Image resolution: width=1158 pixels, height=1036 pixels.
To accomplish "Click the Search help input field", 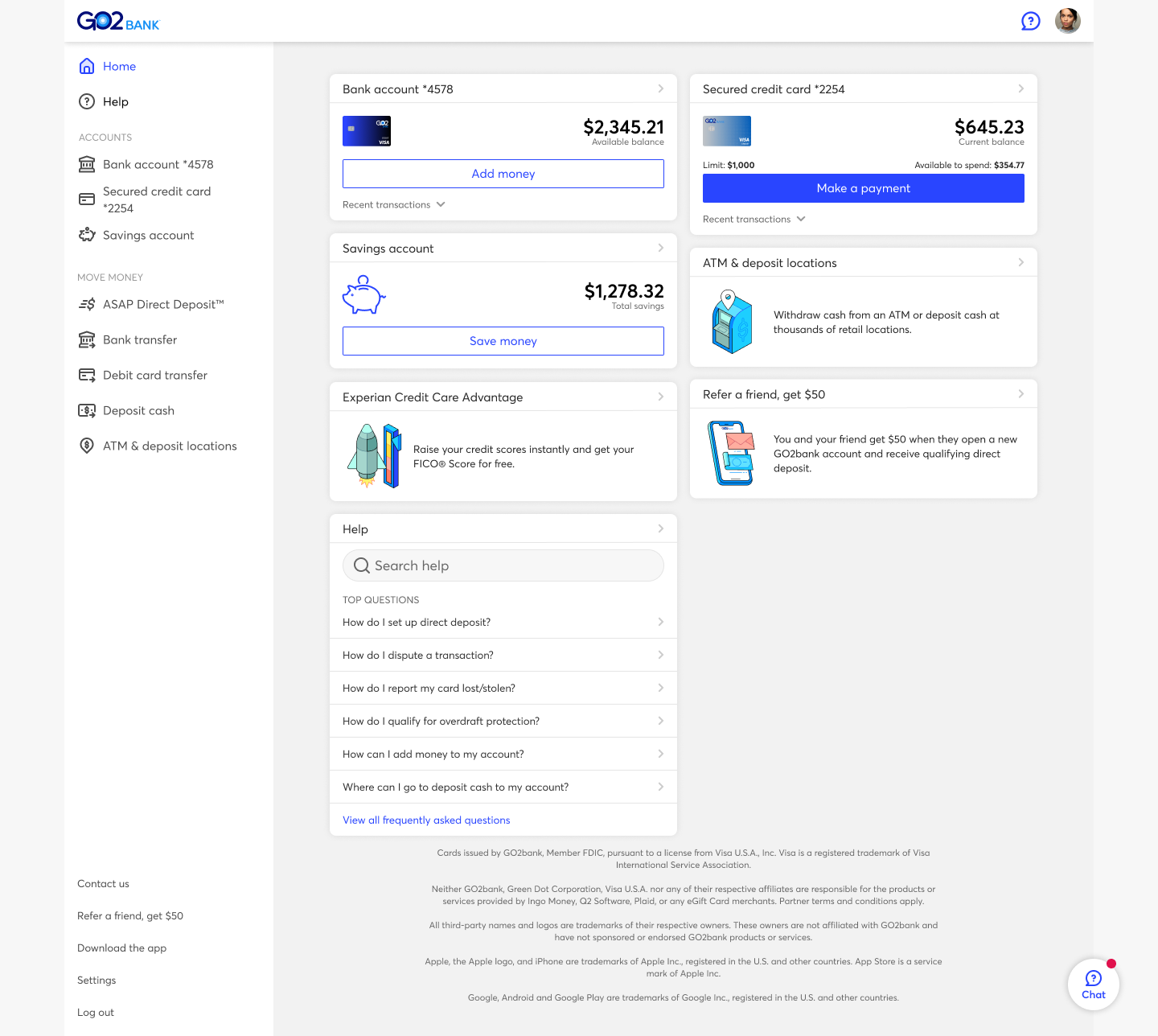I will (x=503, y=565).
